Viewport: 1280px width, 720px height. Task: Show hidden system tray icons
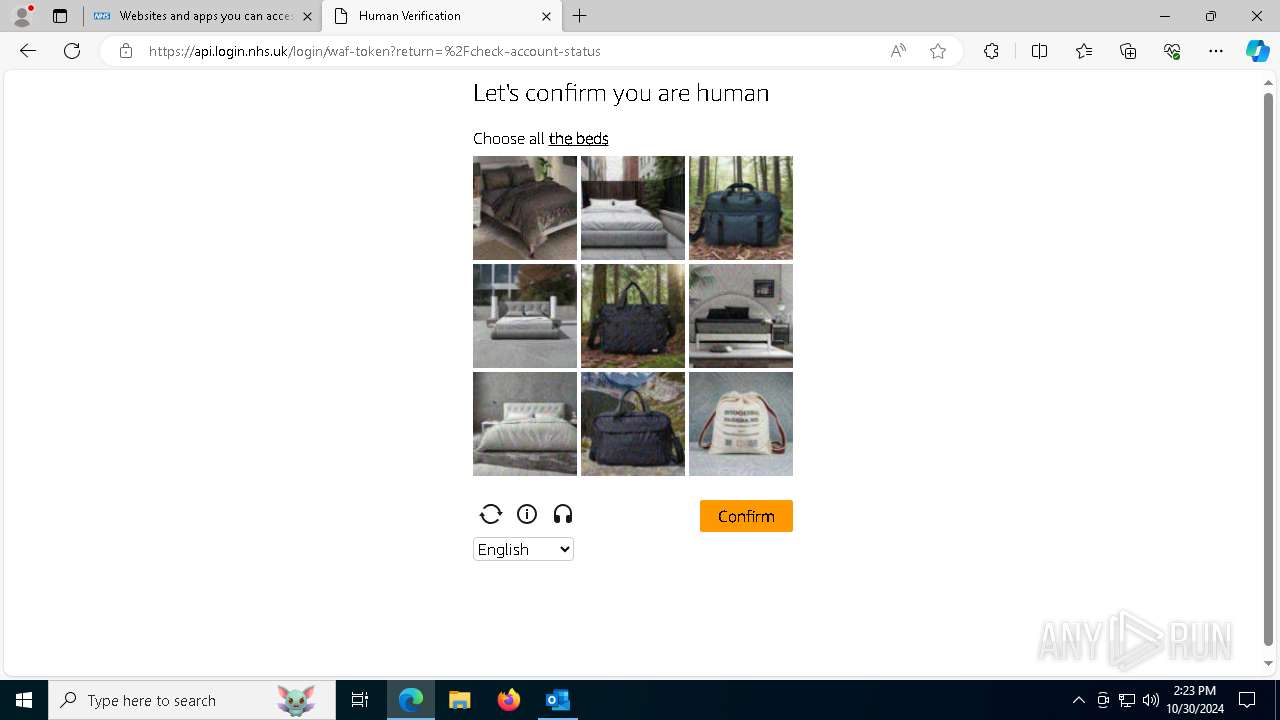1078,700
